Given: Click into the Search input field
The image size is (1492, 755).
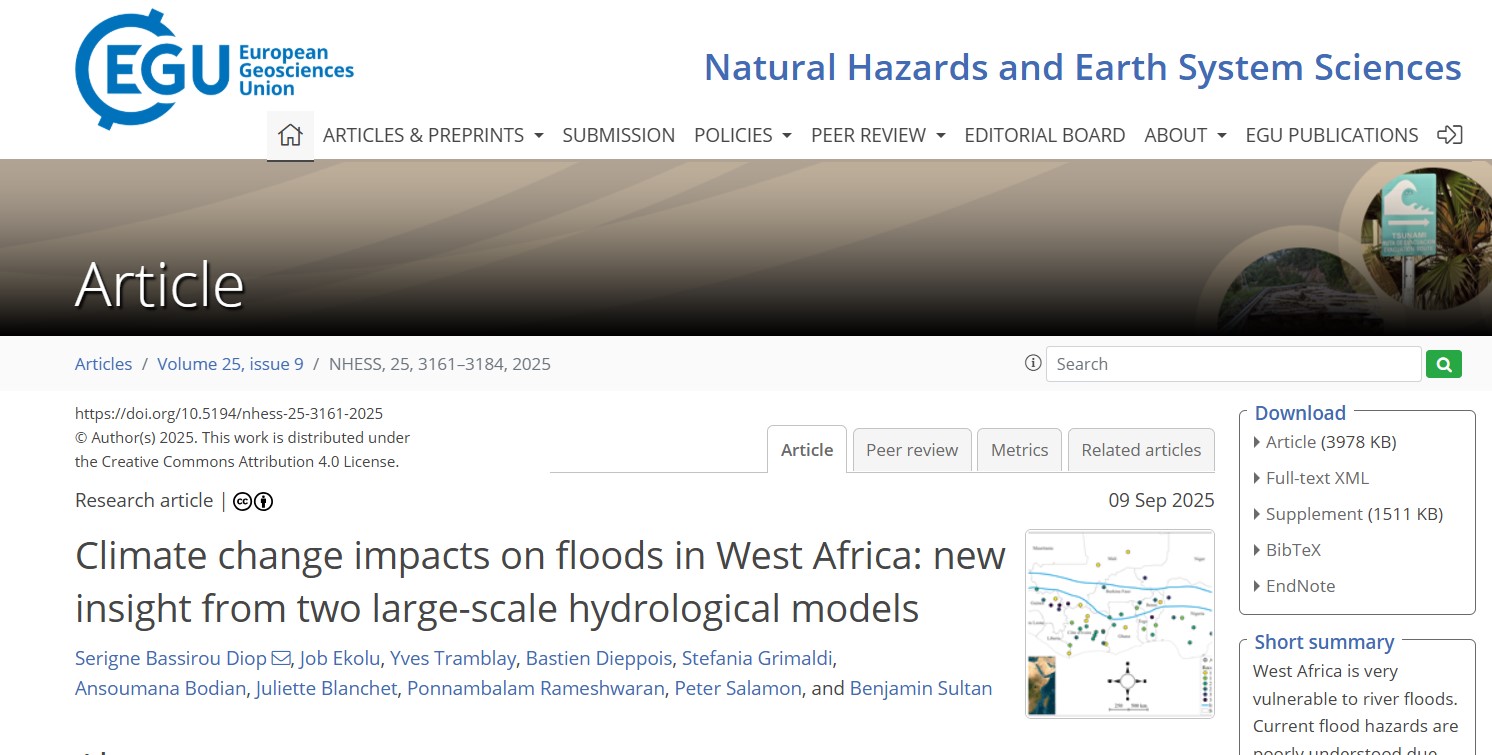Looking at the screenshot, I should click(1232, 364).
